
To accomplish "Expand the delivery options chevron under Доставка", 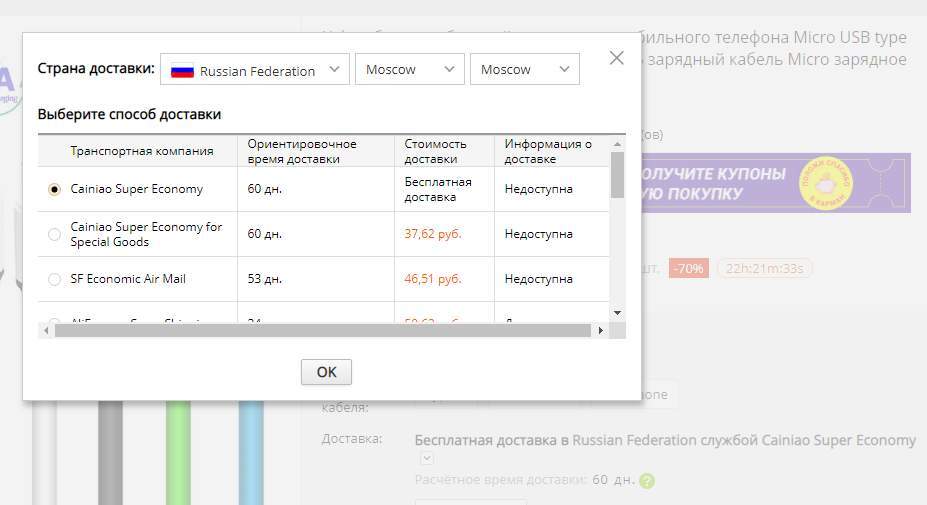I will point(427,458).
